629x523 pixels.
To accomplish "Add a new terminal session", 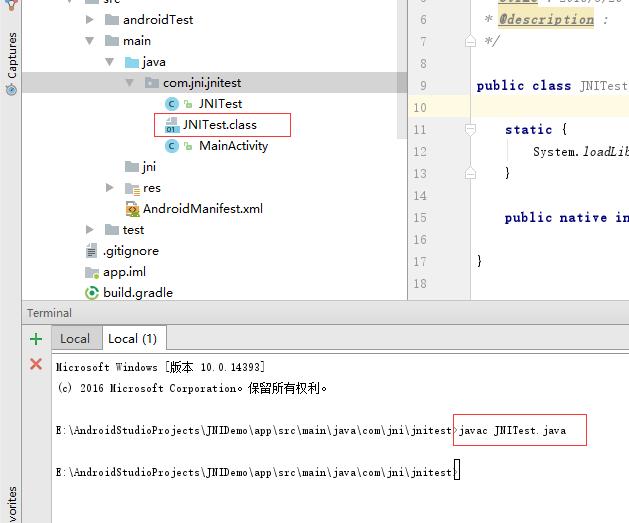I will point(36,339).
